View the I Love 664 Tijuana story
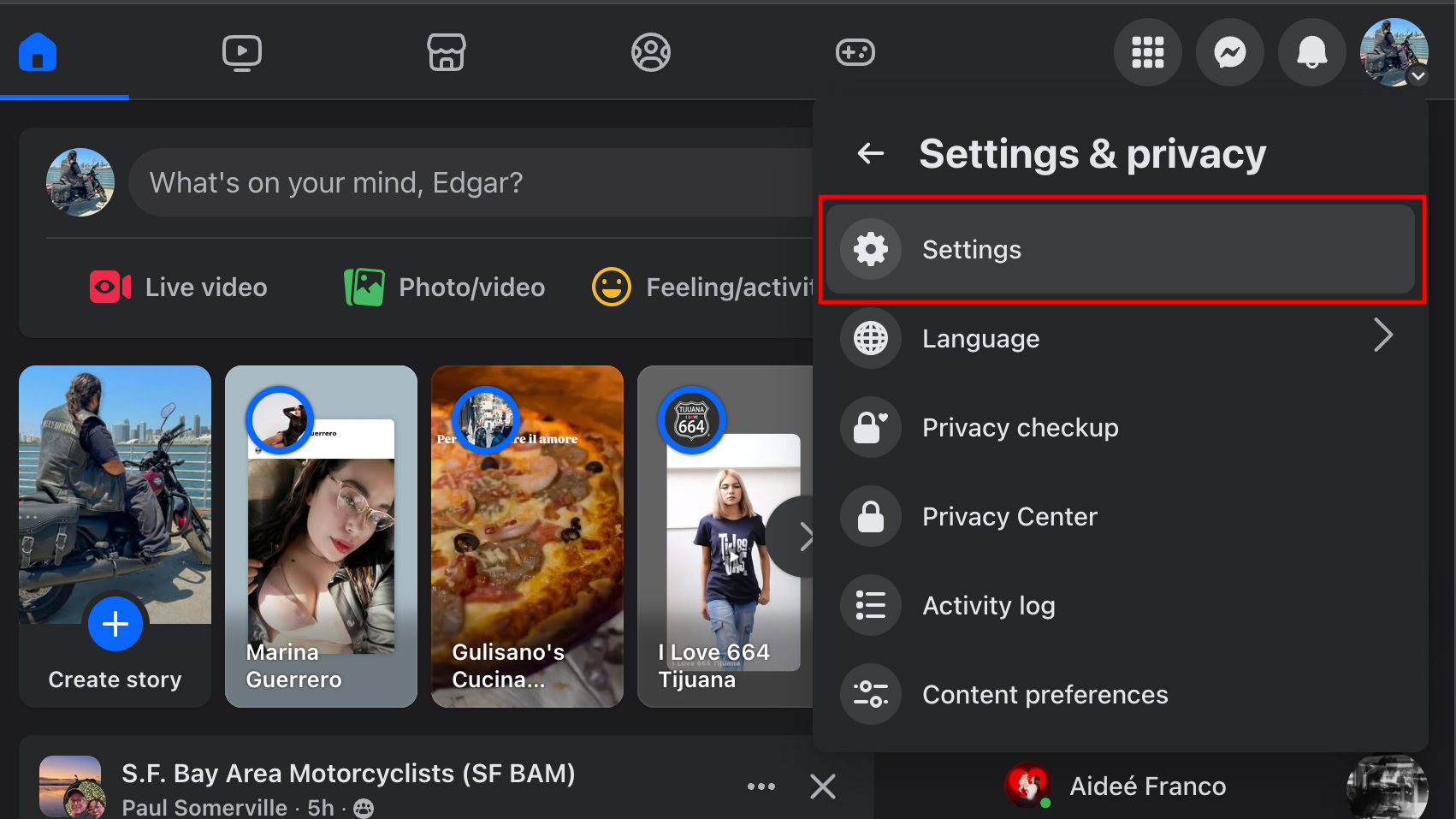 [725, 537]
